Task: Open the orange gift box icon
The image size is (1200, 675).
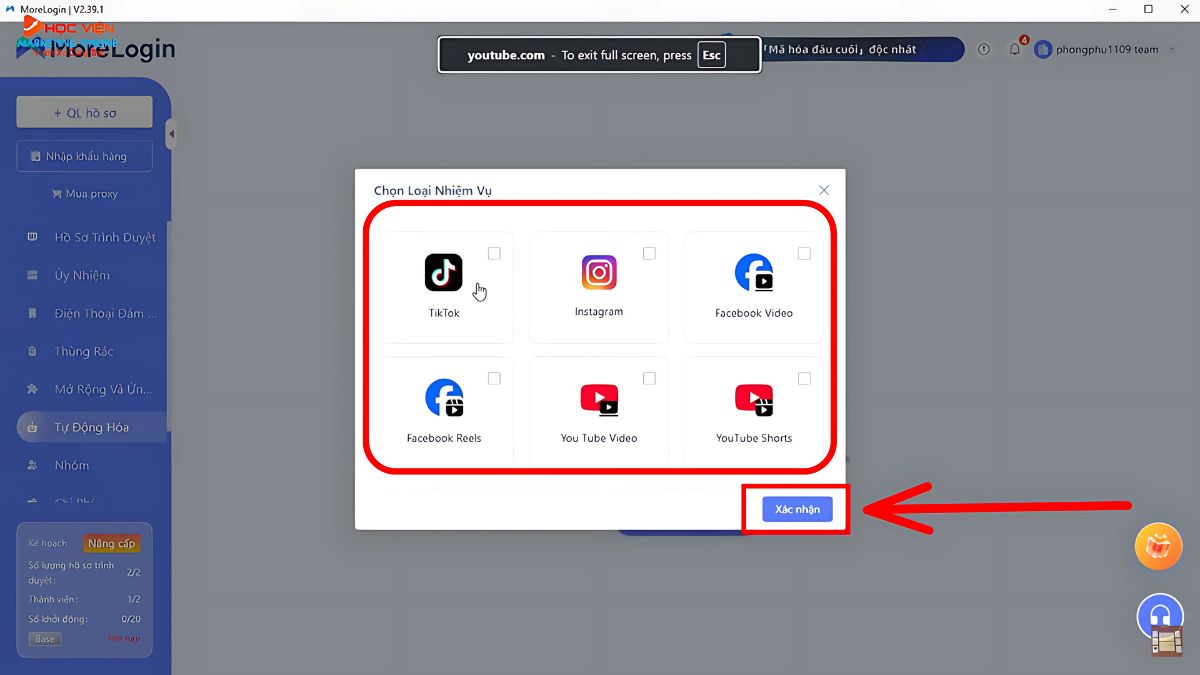Action: 1159,546
